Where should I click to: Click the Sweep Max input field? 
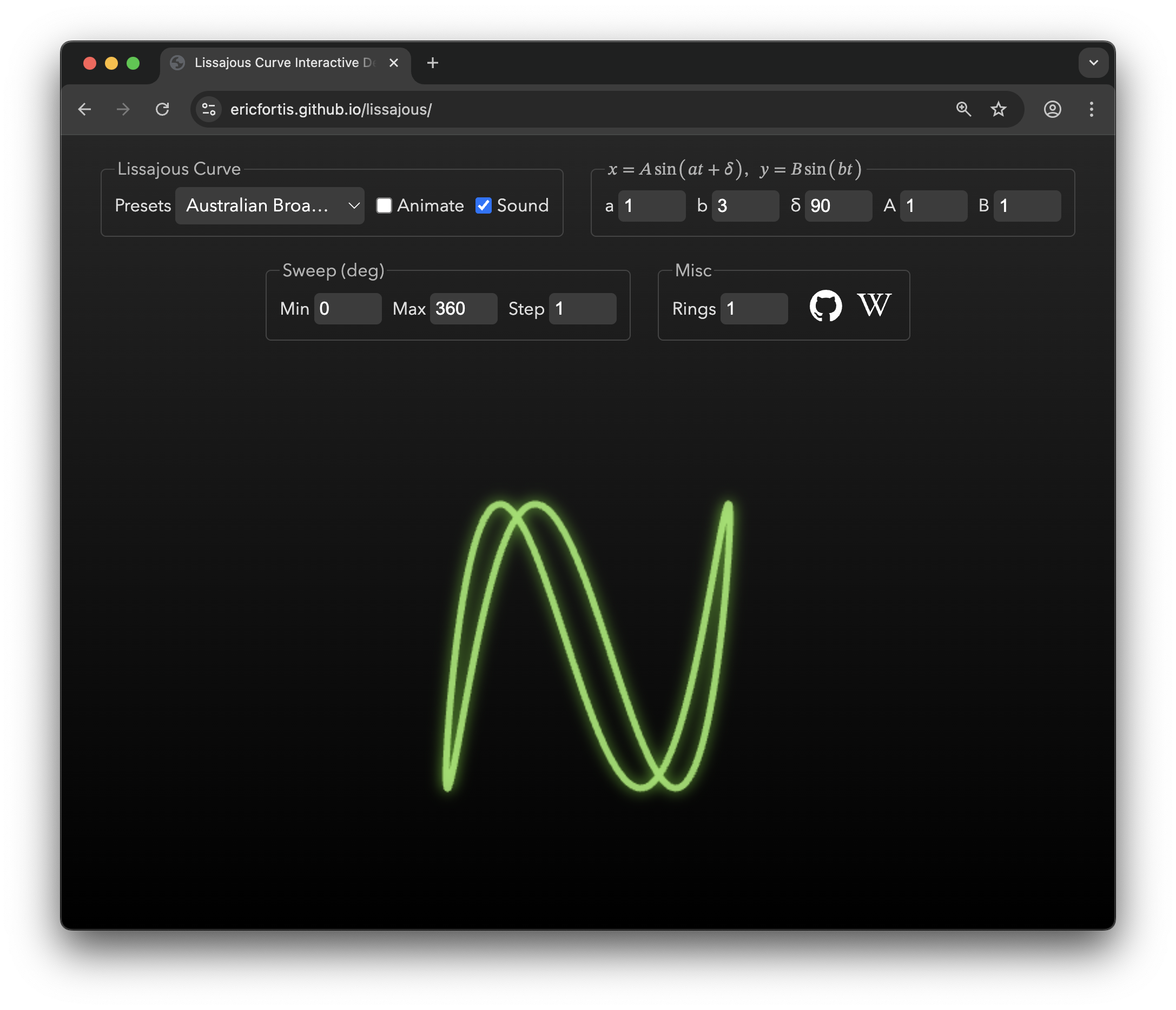click(463, 309)
